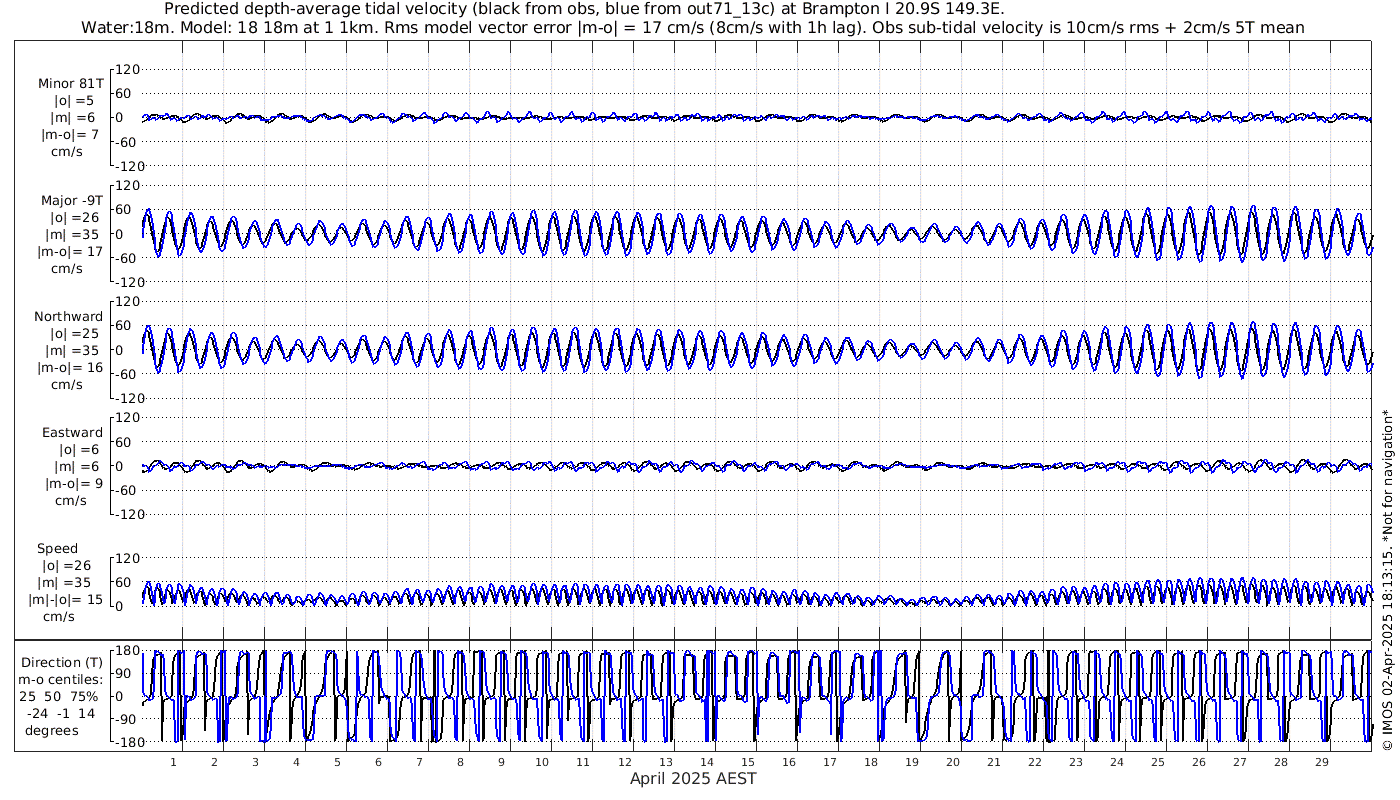Click the day '25' tick label on the date axis
The width and height of the screenshot is (1400, 800).
[1158, 762]
